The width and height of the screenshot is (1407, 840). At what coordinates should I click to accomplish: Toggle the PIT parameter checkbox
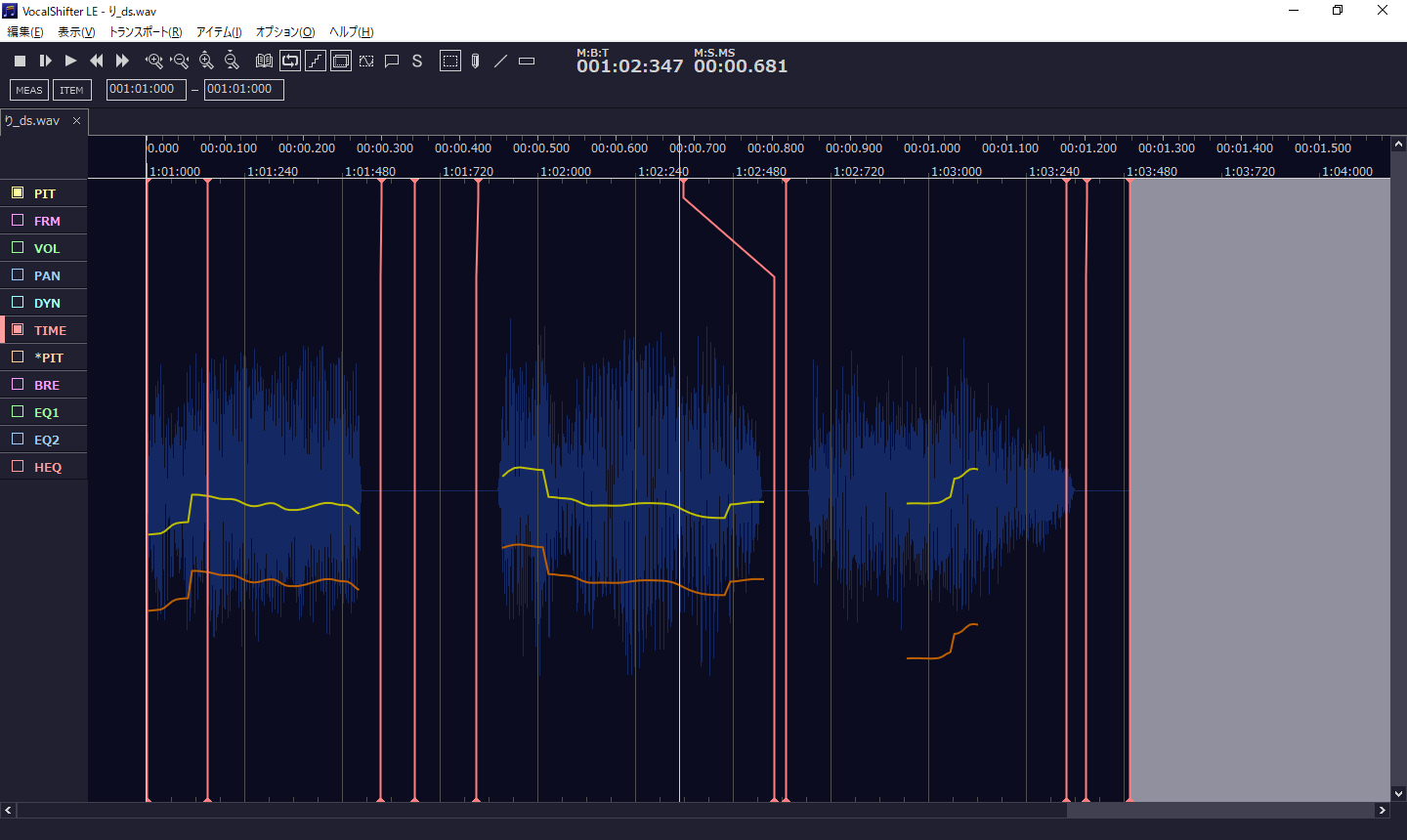click(18, 192)
